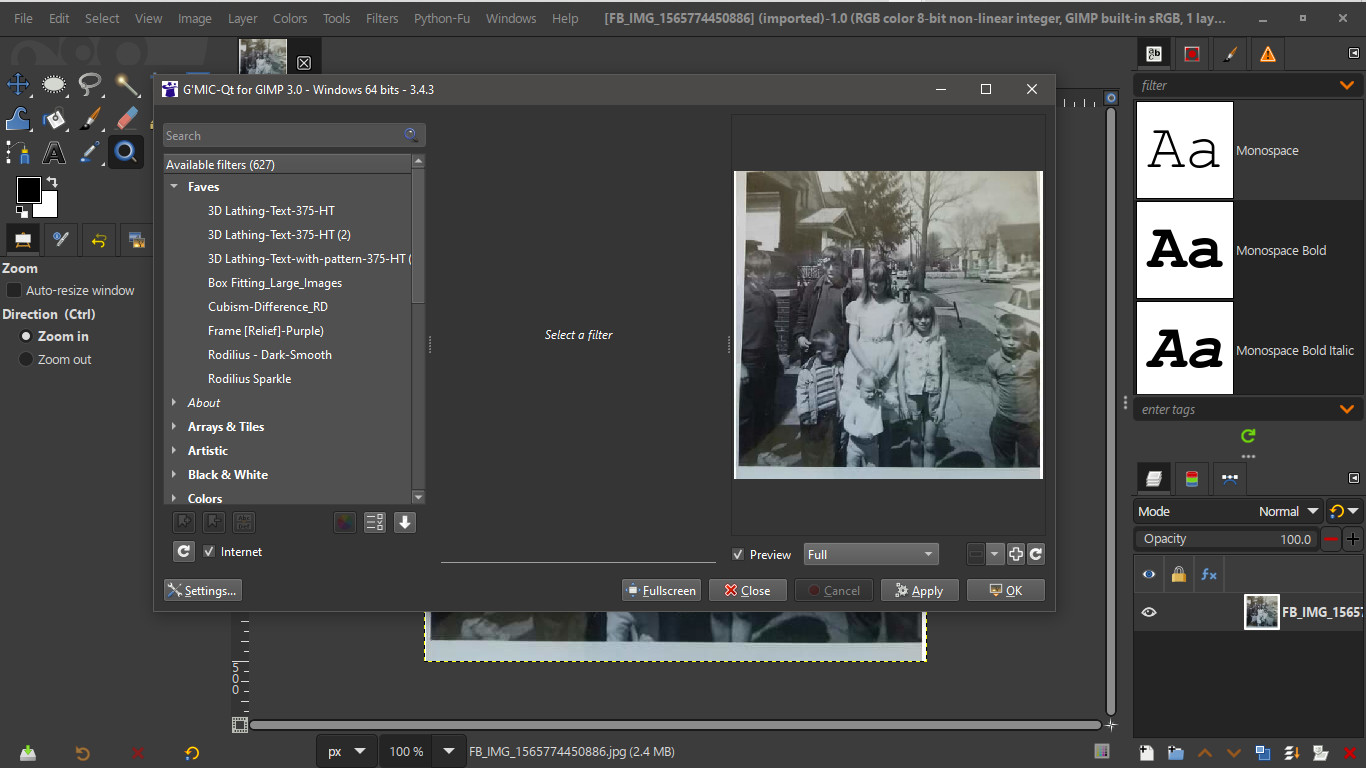Select the Paths tool
The width and height of the screenshot is (1366, 768).
coord(19,152)
